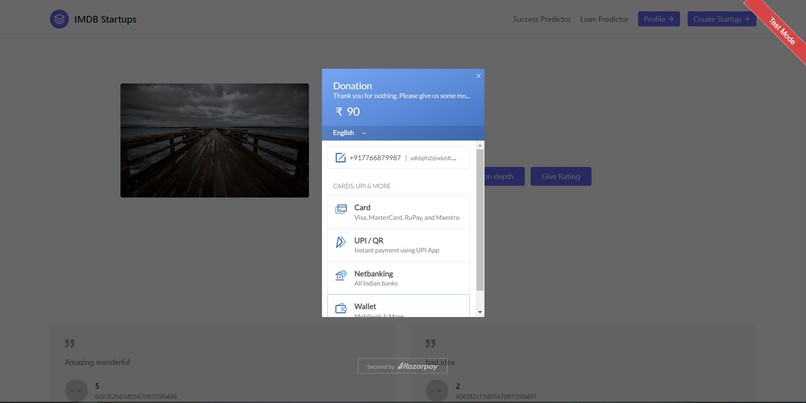Click the pier startup image
The image size is (806, 403).
point(214,140)
